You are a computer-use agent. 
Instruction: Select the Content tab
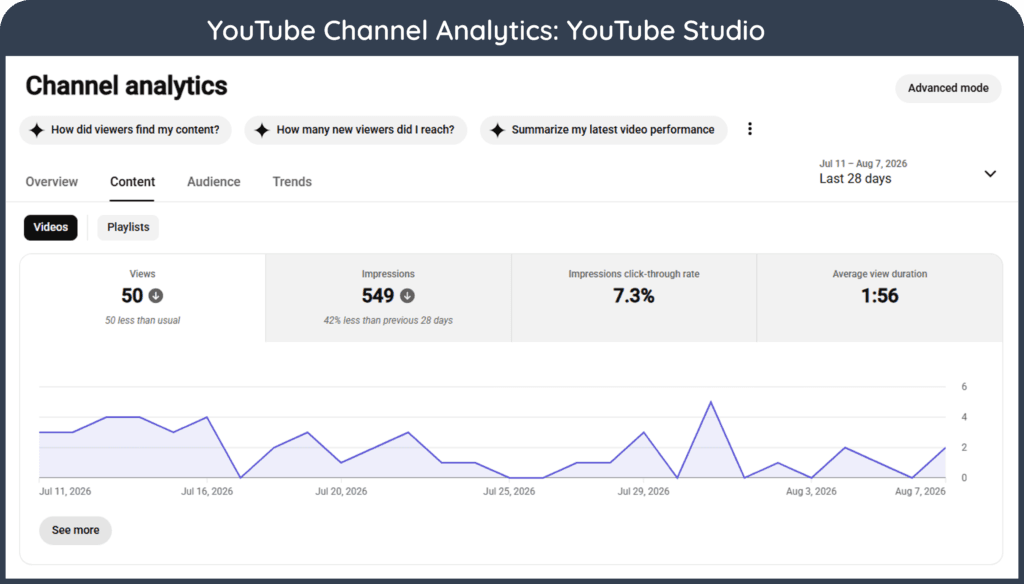[x=133, y=182]
